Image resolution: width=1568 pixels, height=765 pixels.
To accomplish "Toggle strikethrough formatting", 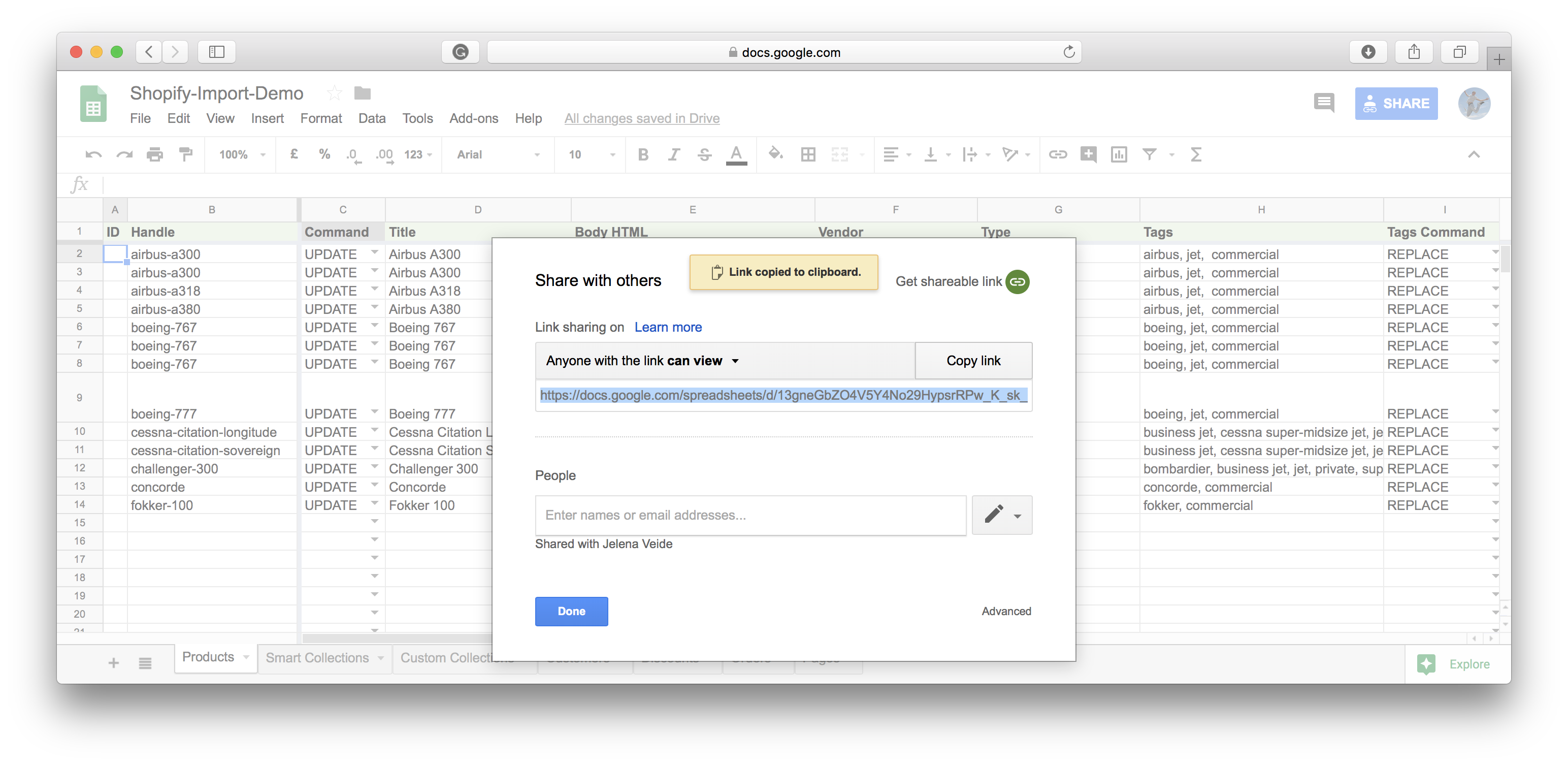I will 704,155.
